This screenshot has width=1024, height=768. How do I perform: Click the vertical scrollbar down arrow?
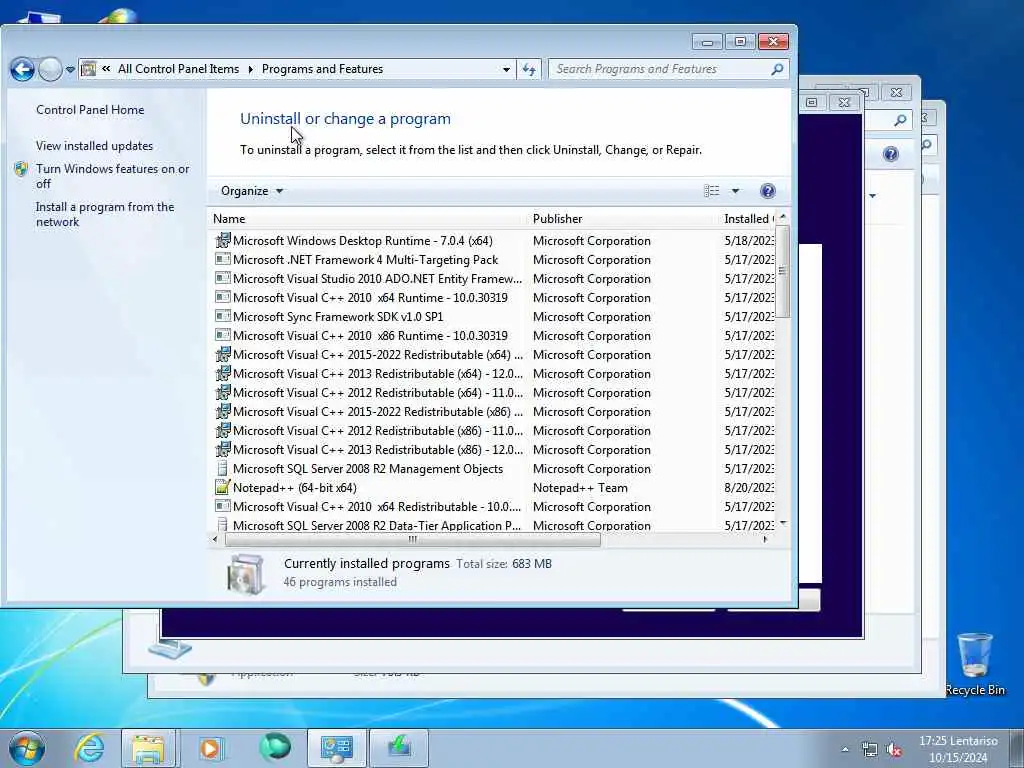(x=783, y=524)
